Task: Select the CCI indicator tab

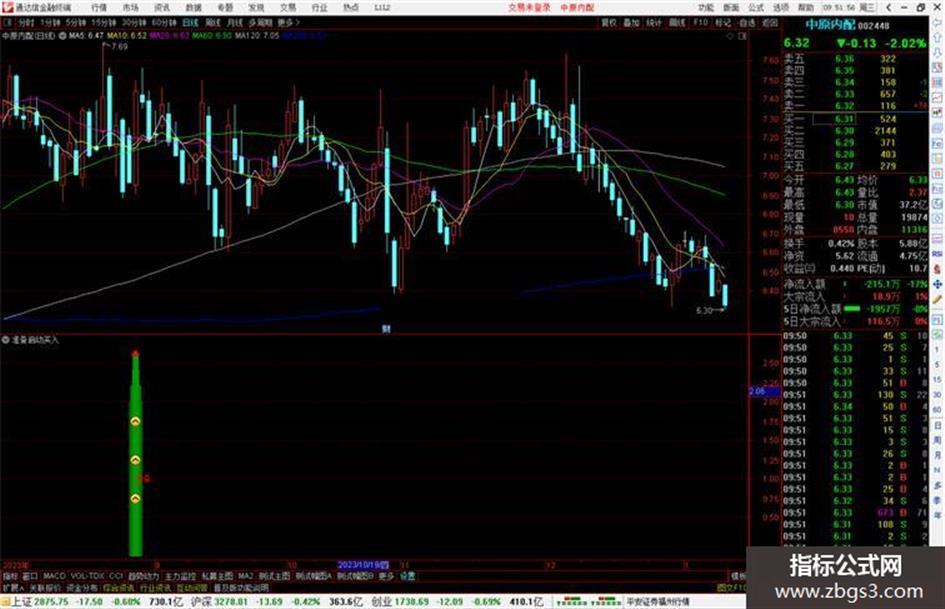Action: pos(116,576)
